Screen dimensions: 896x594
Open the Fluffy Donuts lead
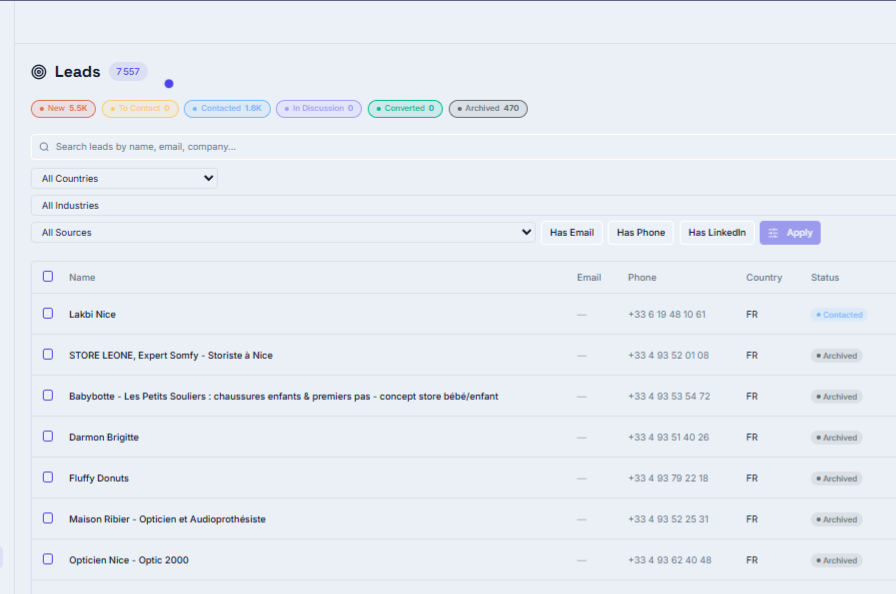tap(99, 478)
